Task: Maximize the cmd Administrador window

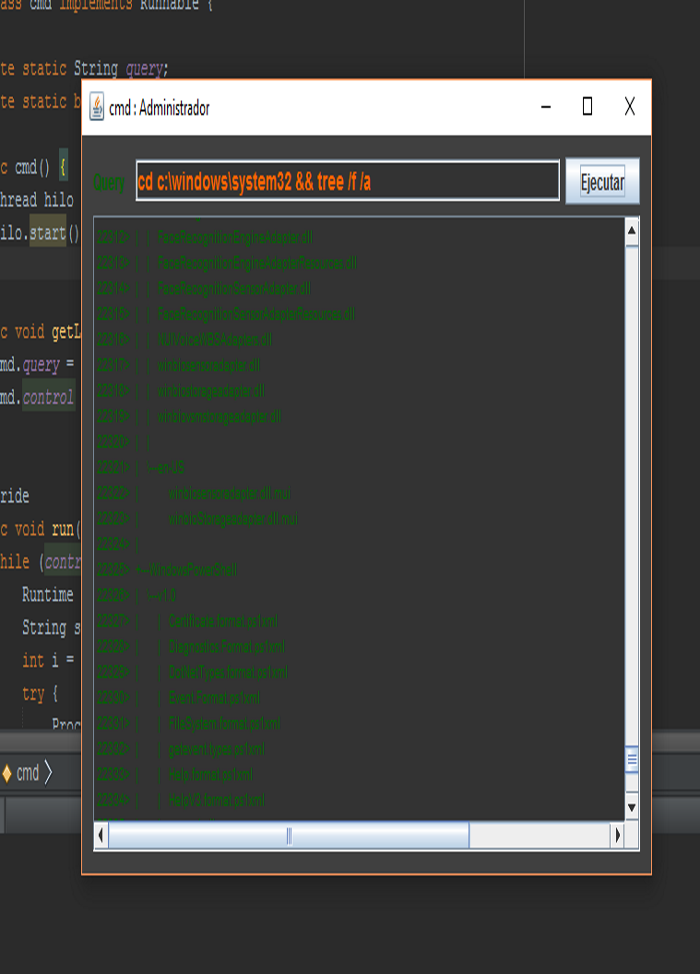Action: [x=587, y=107]
